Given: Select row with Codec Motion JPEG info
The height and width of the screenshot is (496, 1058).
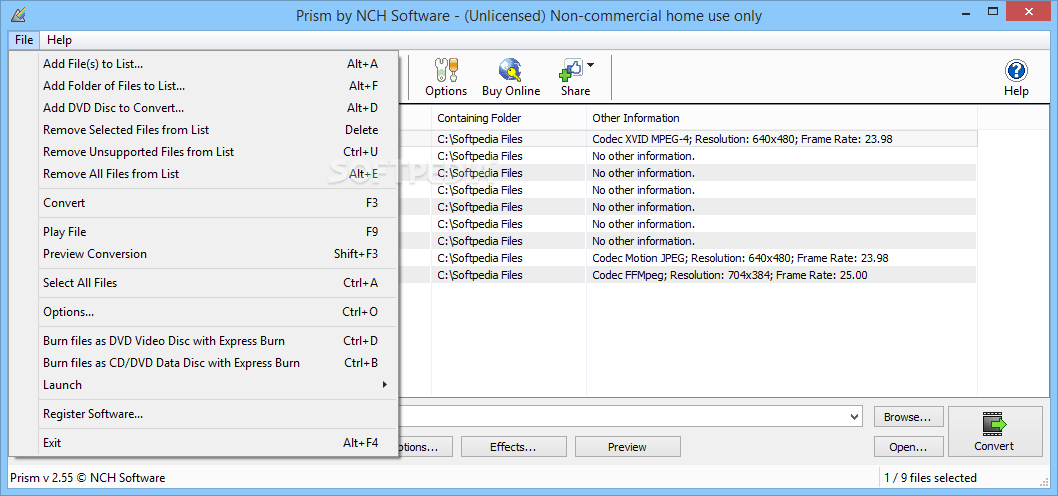Looking at the screenshot, I should pyautogui.click(x=688, y=258).
